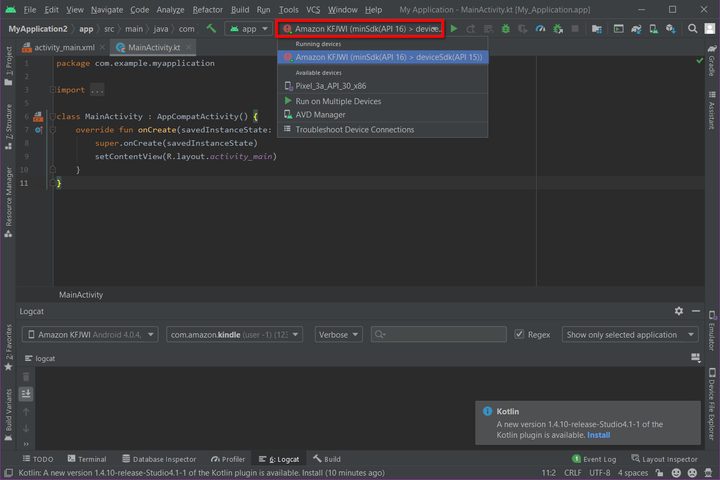Close the MainActivity.kt tab

tap(189, 47)
